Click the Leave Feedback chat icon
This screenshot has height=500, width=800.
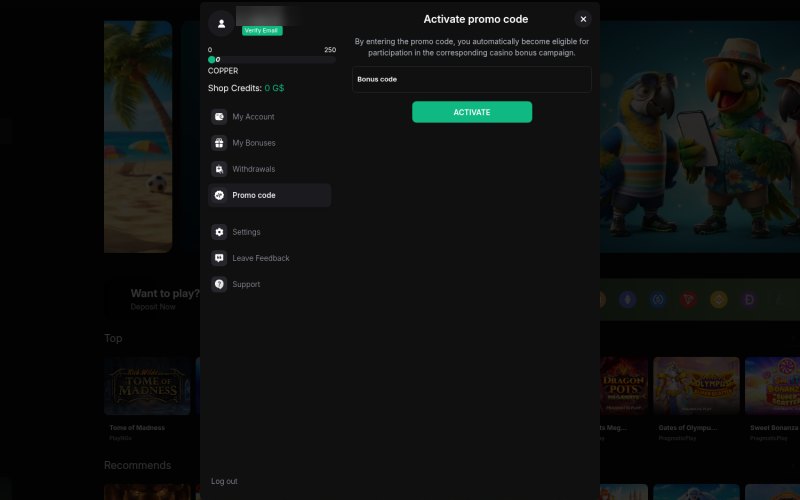point(219,258)
